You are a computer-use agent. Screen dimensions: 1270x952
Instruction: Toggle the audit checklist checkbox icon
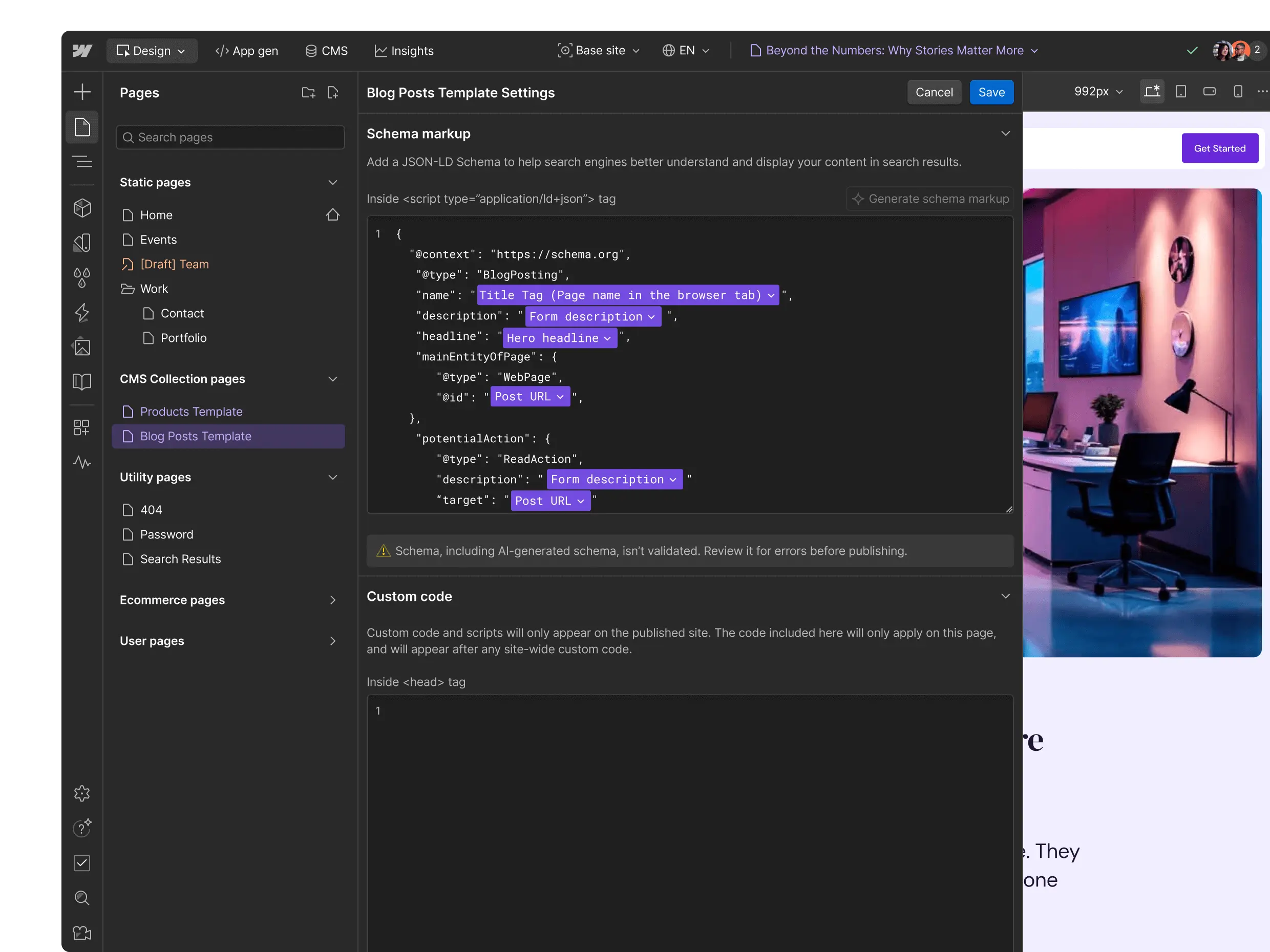pyautogui.click(x=82, y=862)
